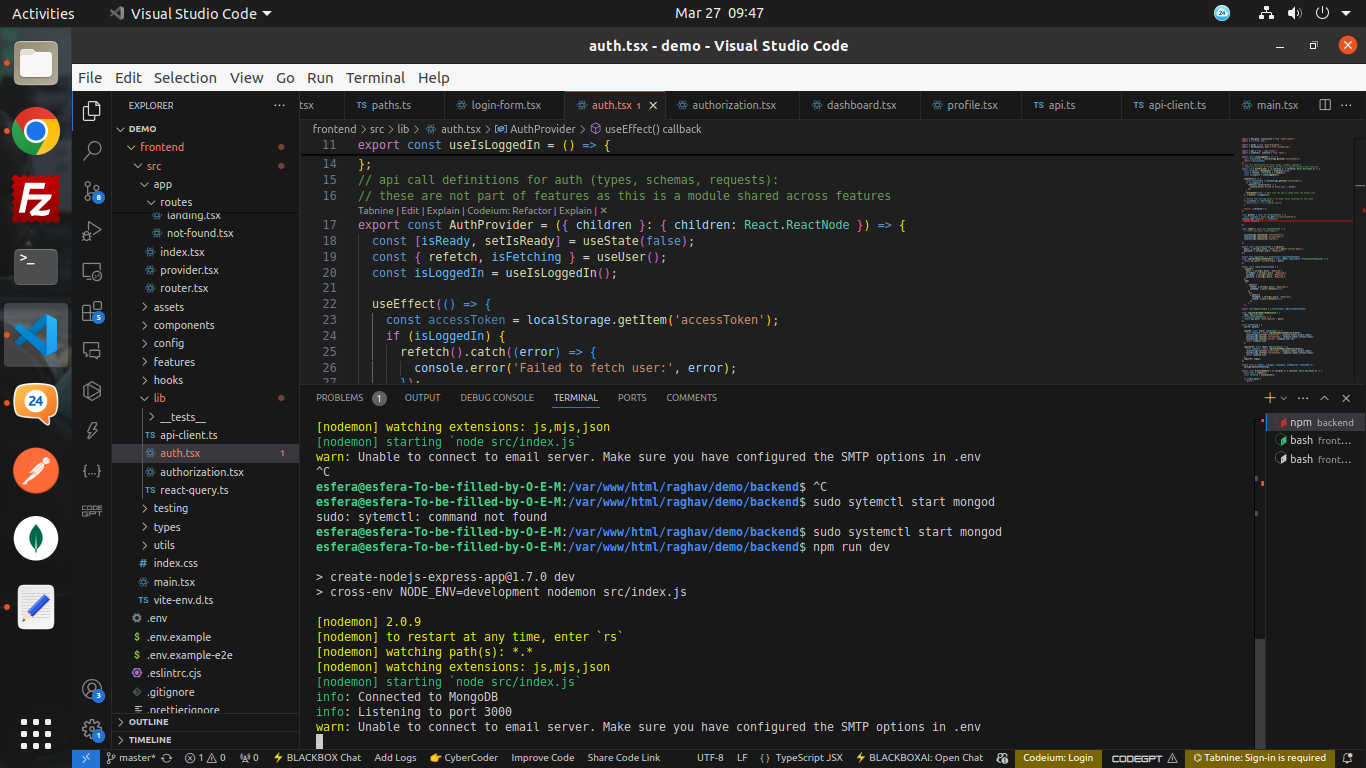Click the notifications bell in status bar
The width and height of the screenshot is (1366, 768).
coord(1347,758)
